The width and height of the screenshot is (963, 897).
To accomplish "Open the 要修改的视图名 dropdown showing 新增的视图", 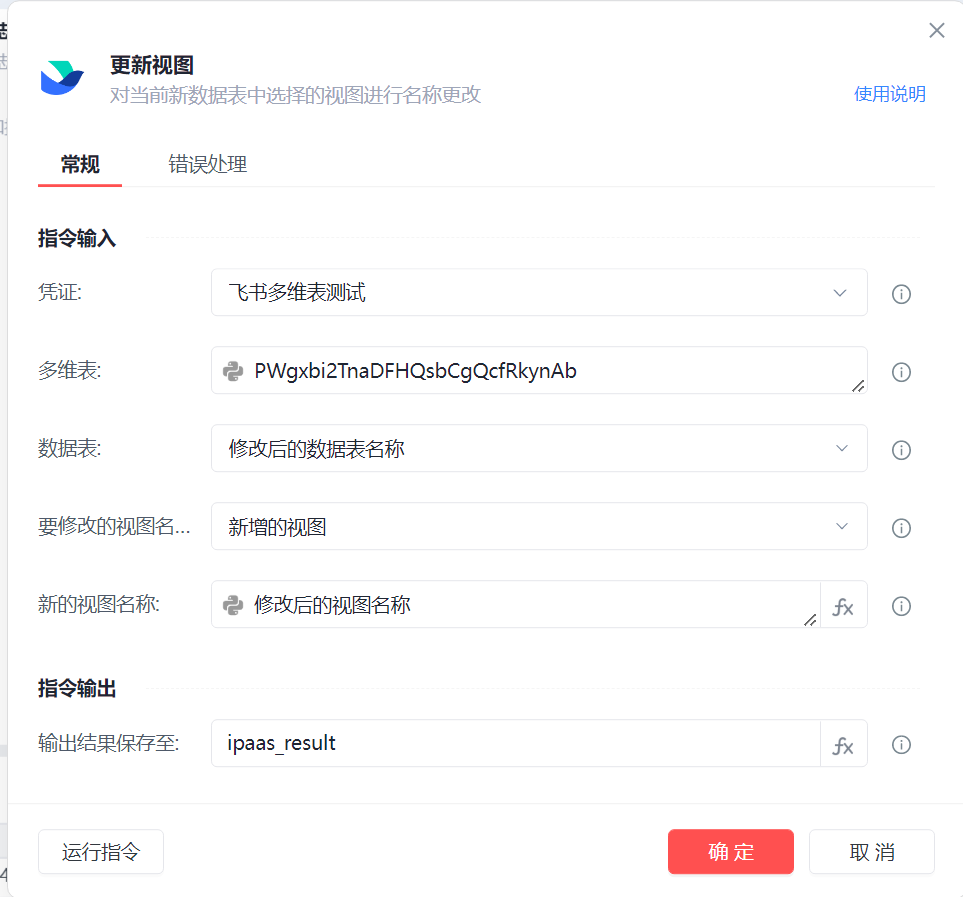I will [539, 526].
